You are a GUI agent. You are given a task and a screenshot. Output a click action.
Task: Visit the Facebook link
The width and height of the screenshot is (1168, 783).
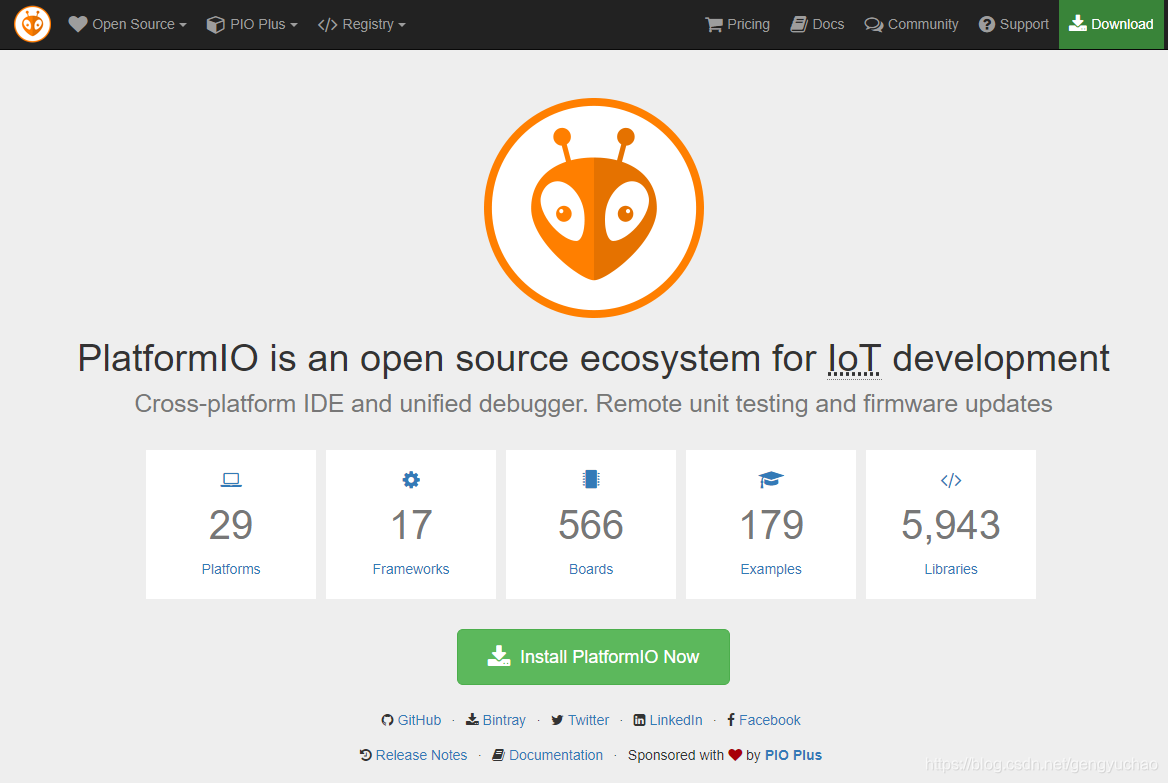tap(769, 720)
